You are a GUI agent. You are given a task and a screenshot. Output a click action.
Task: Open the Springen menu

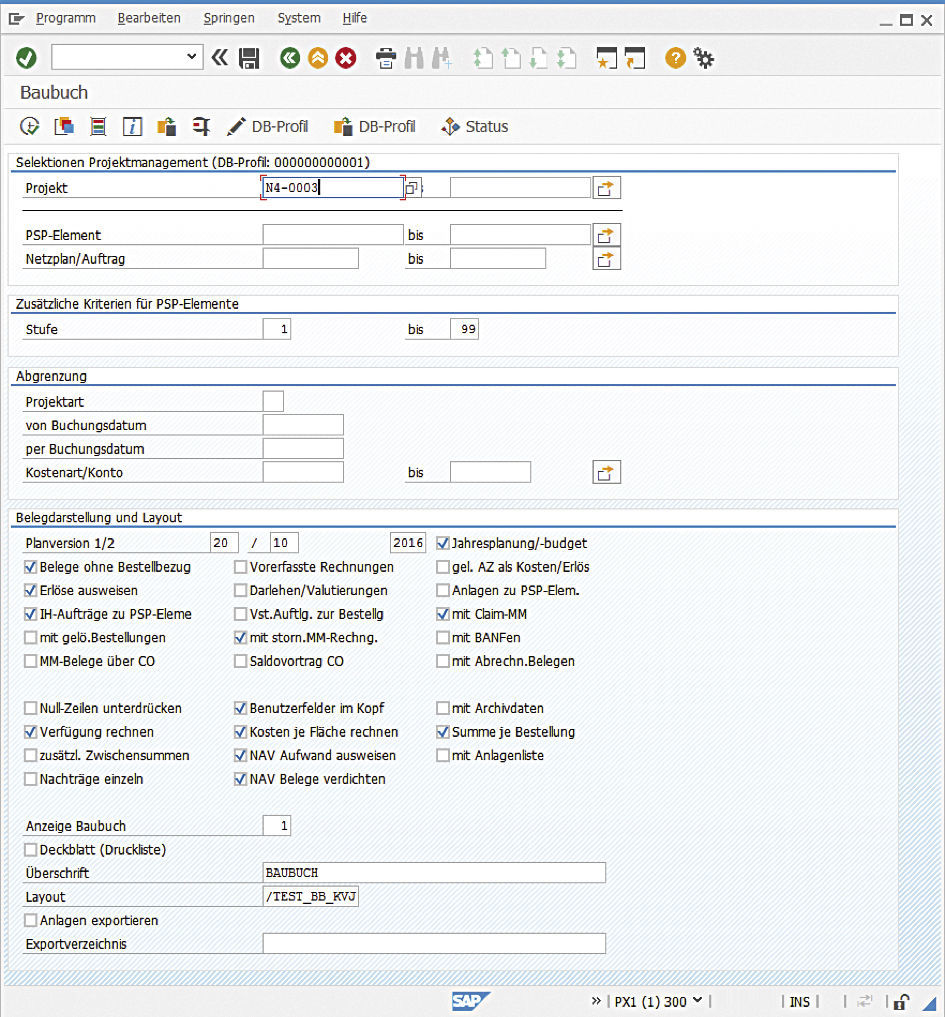click(229, 17)
